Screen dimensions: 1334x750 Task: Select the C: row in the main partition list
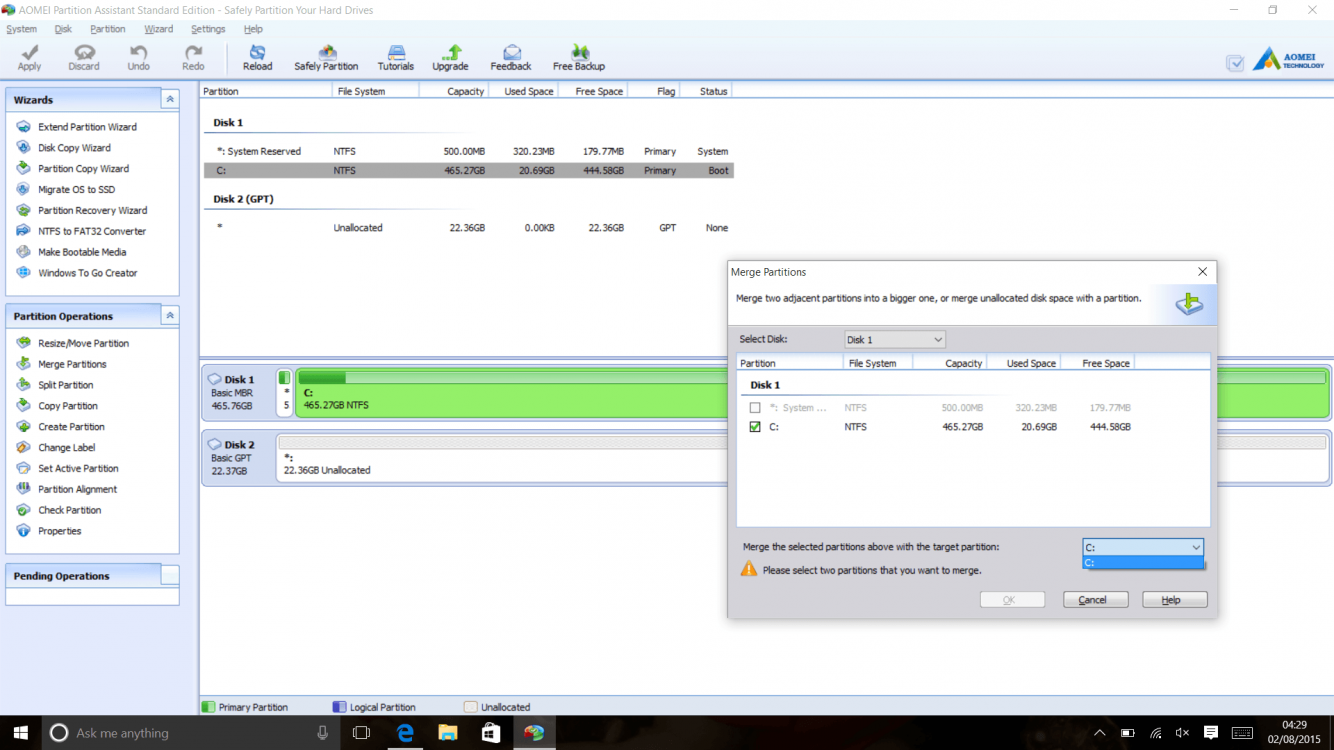pyautogui.click(x=468, y=171)
